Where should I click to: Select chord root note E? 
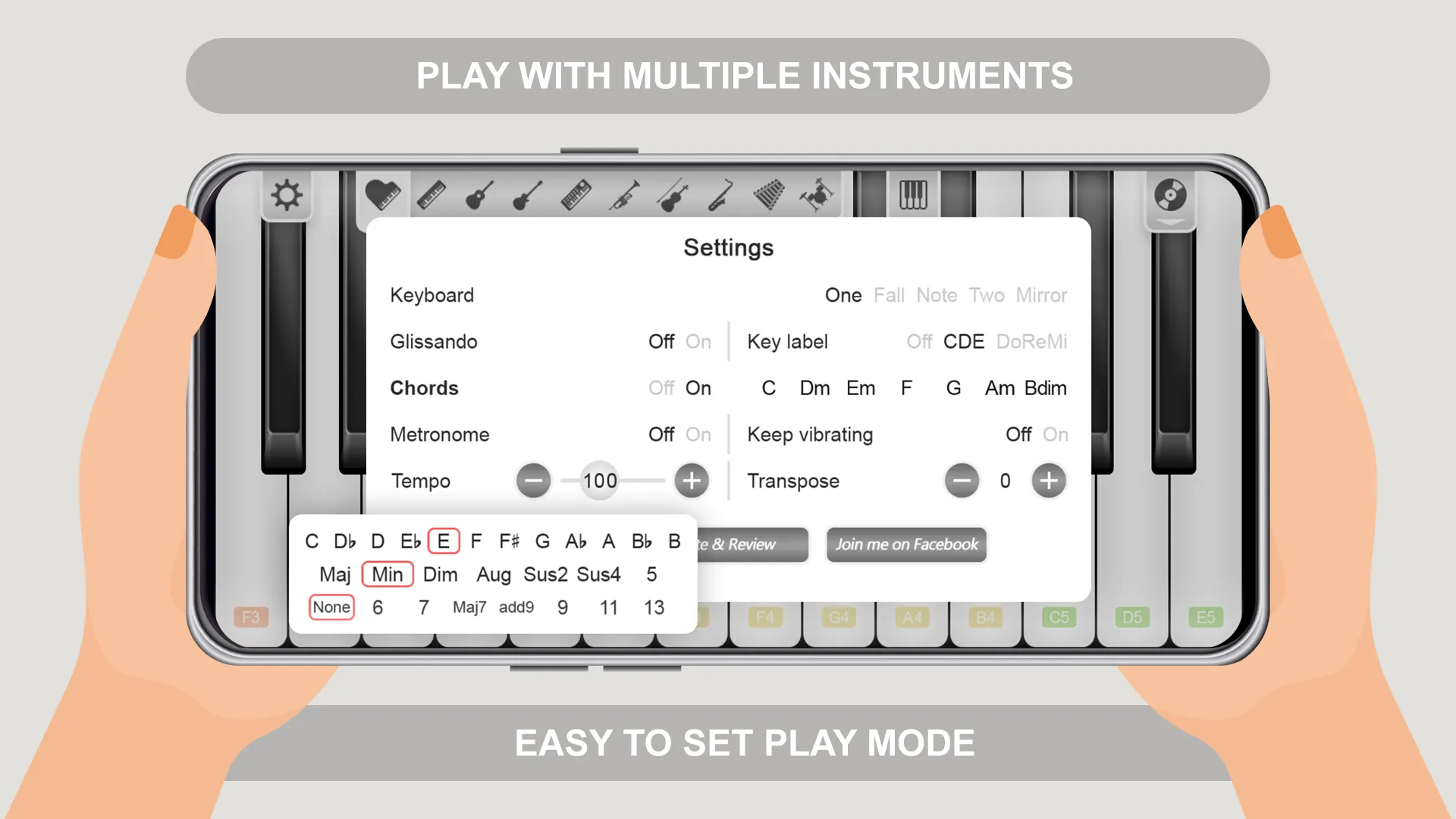coord(443,541)
